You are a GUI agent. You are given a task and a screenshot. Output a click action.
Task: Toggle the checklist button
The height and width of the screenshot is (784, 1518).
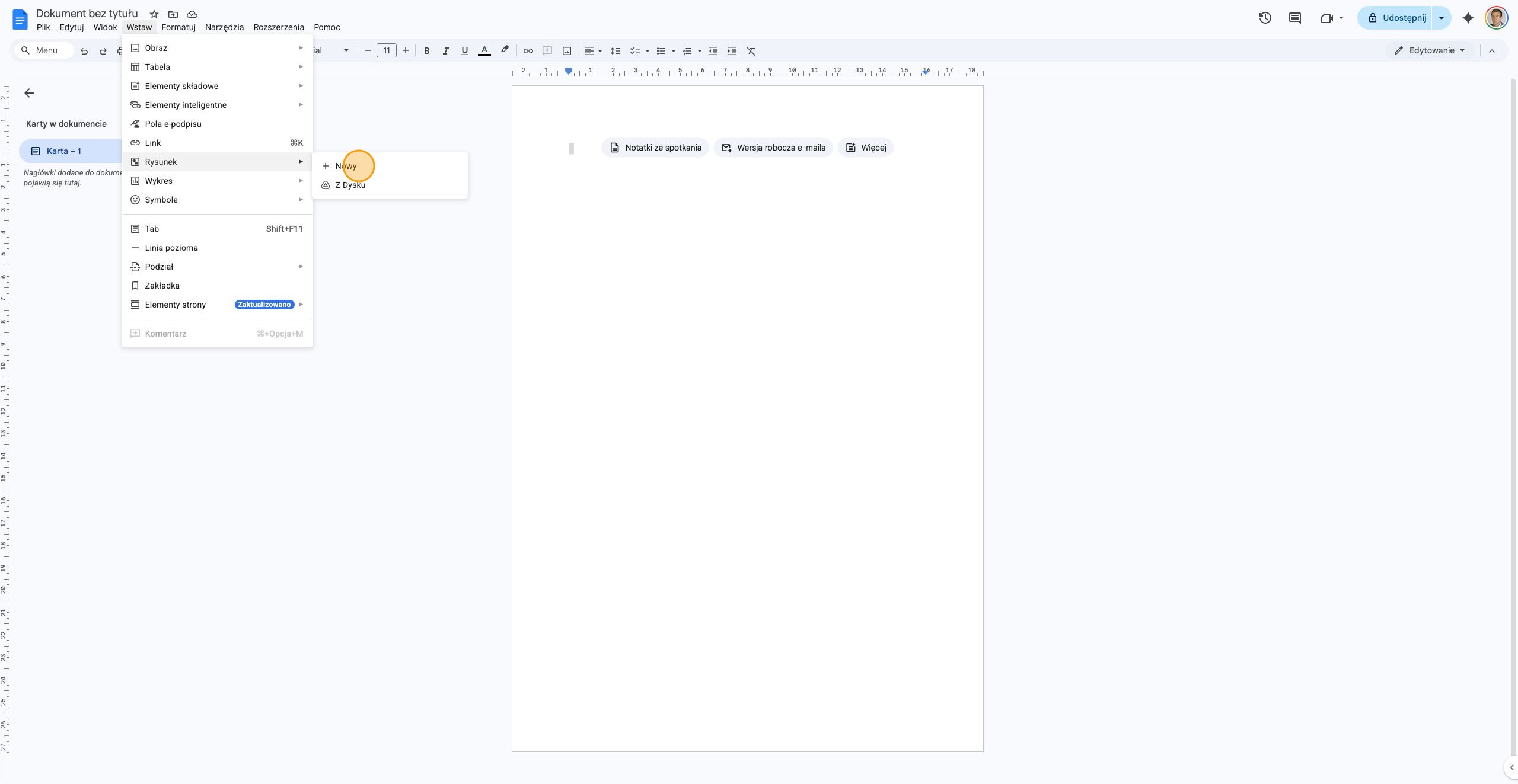(x=635, y=51)
